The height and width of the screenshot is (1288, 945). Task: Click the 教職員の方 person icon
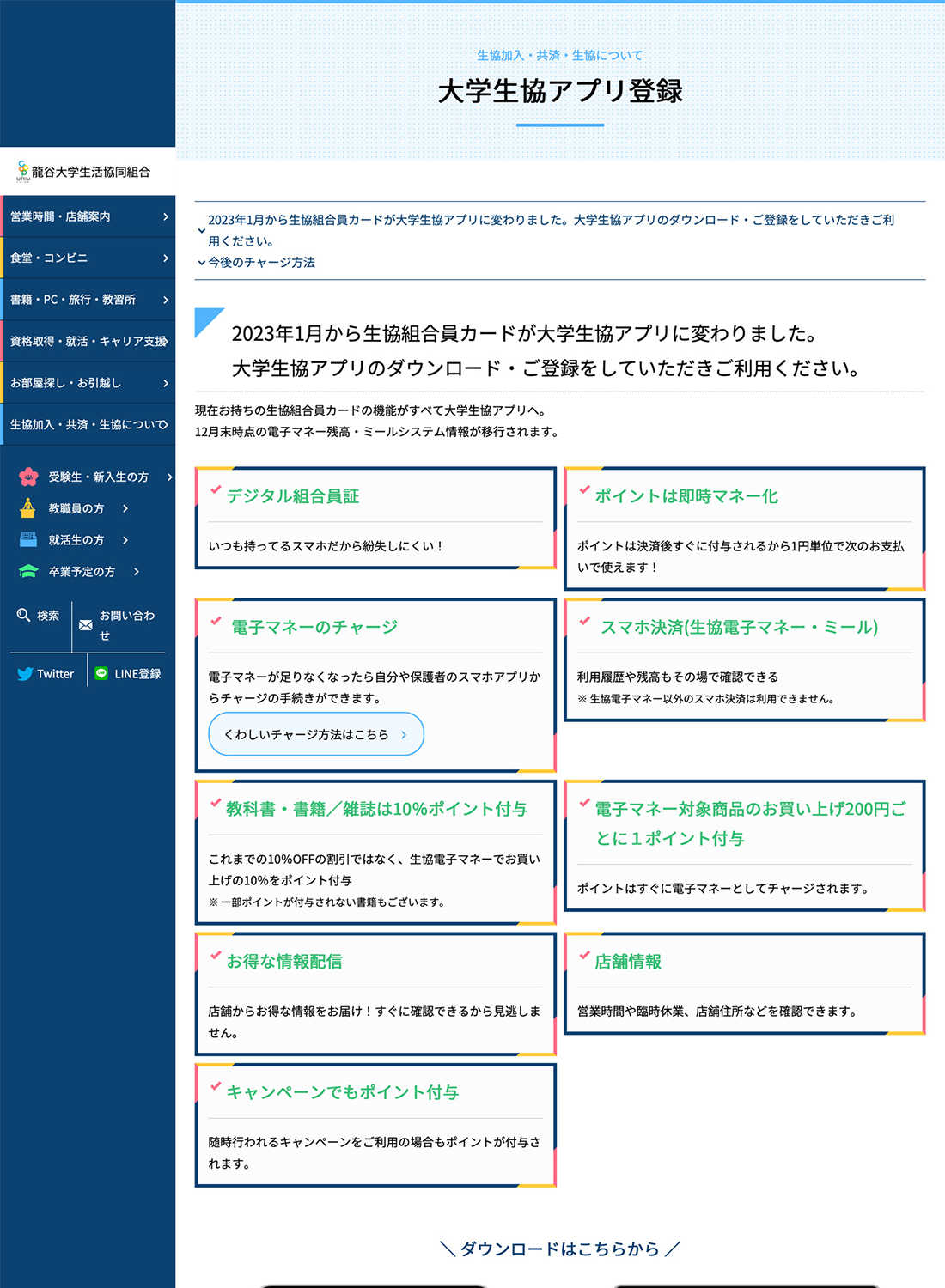coord(28,508)
